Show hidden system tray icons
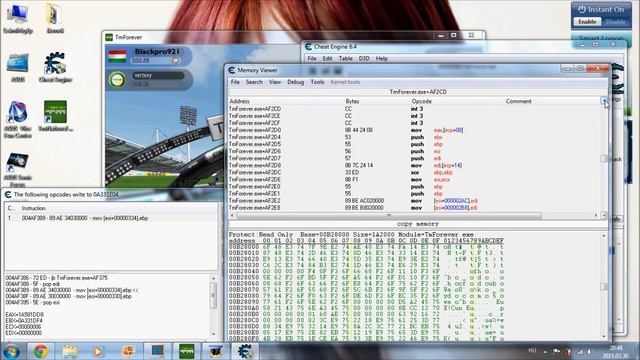 coord(545,351)
